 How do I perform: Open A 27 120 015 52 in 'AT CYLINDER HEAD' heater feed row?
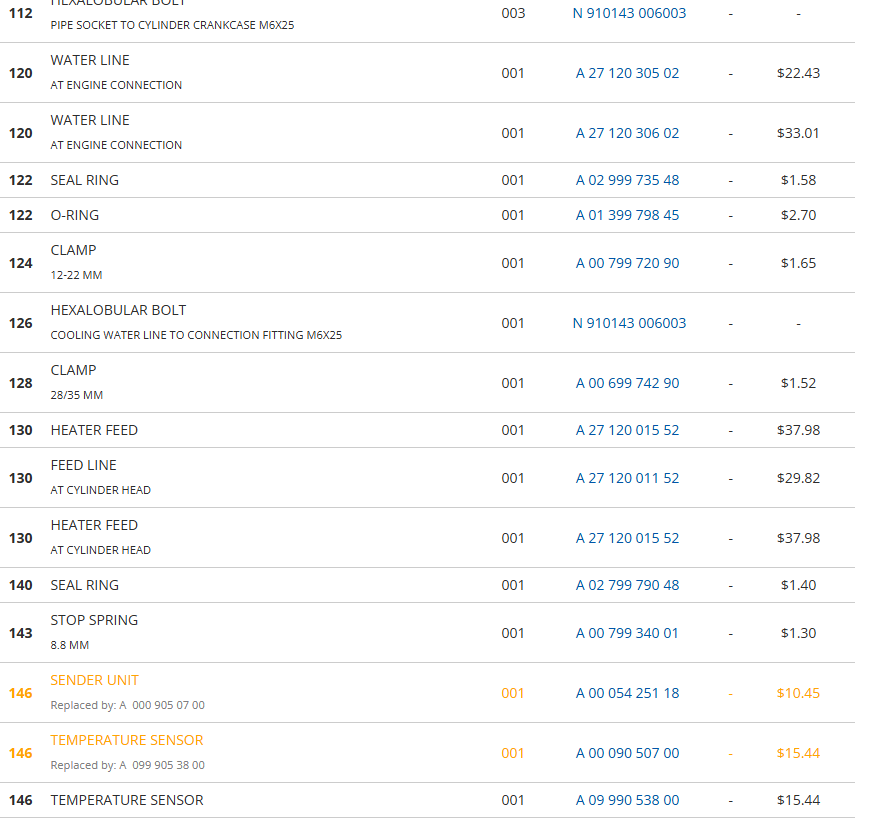tap(627, 538)
